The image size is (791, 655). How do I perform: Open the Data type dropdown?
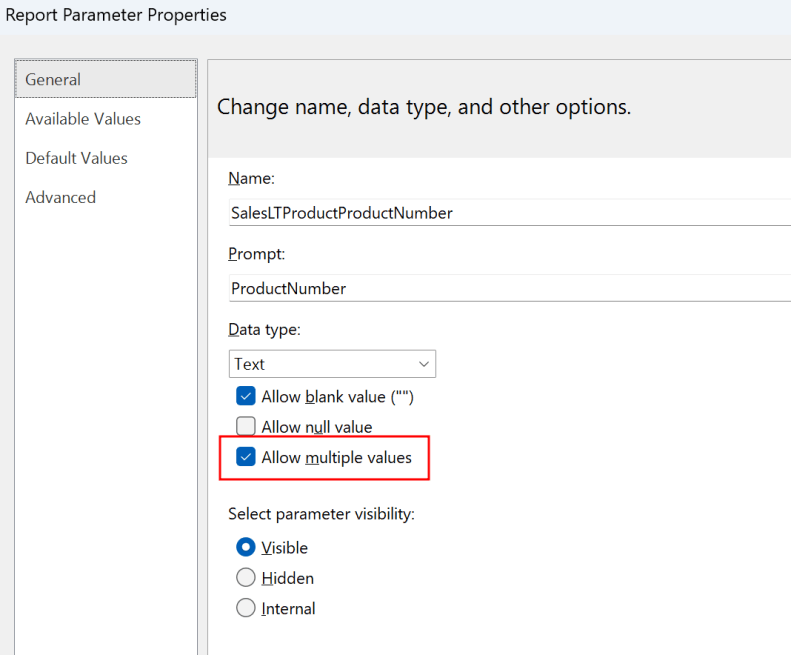click(332, 364)
